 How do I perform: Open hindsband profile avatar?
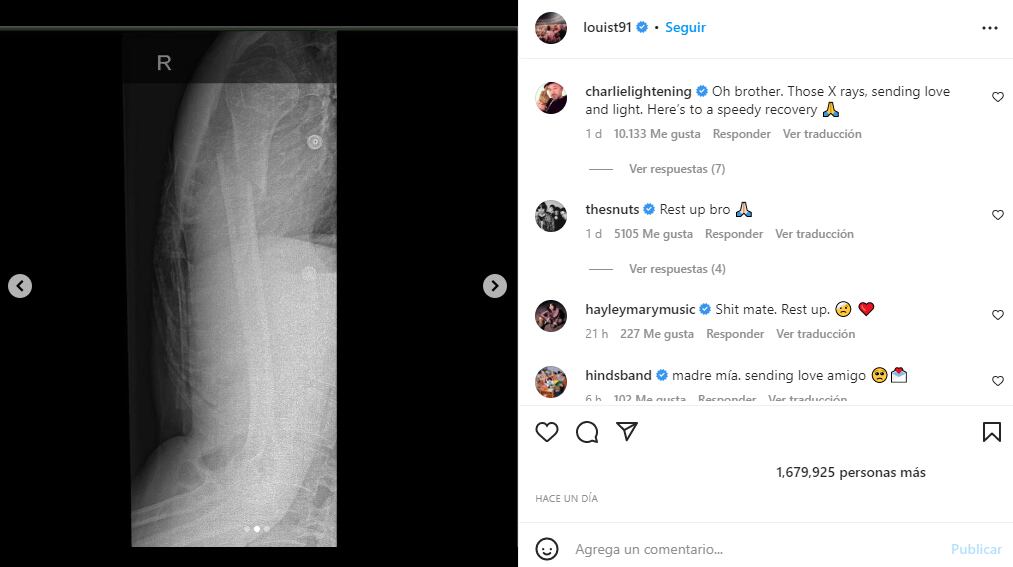pyautogui.click(x=551, y=381)
